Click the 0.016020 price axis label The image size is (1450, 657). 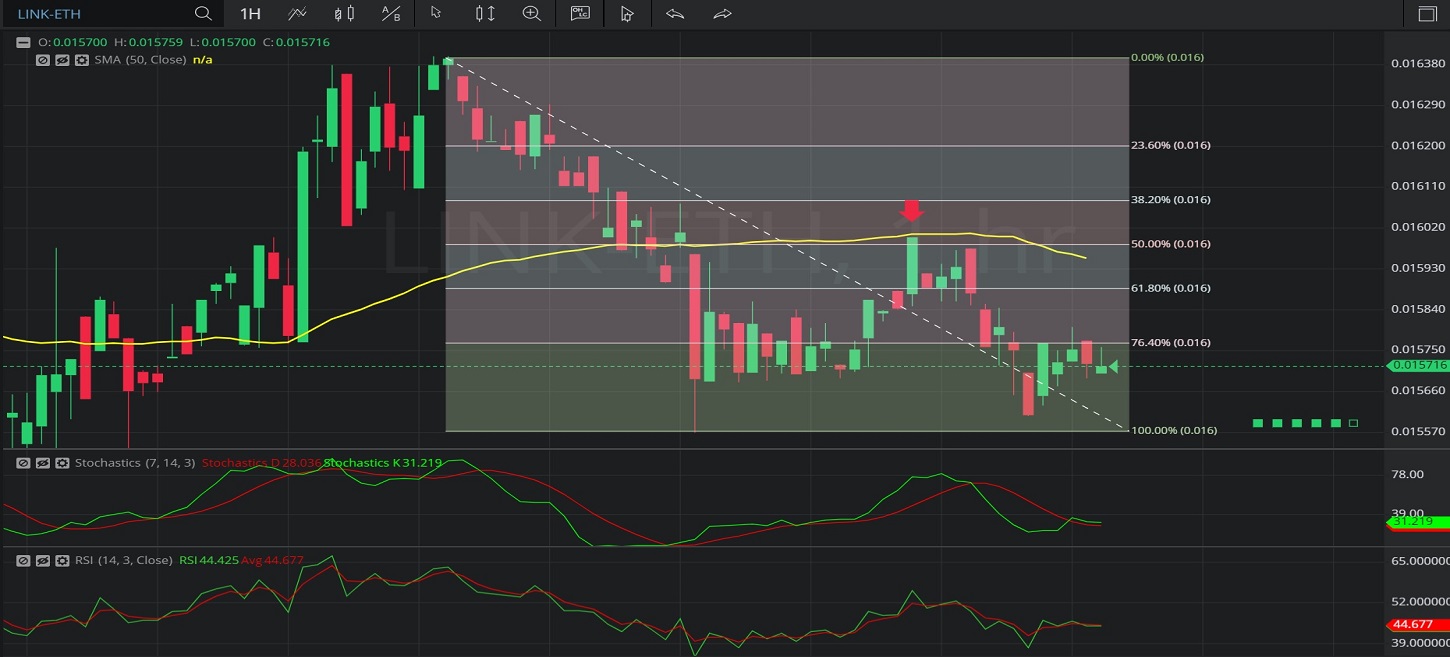[x=1418, y=227]
